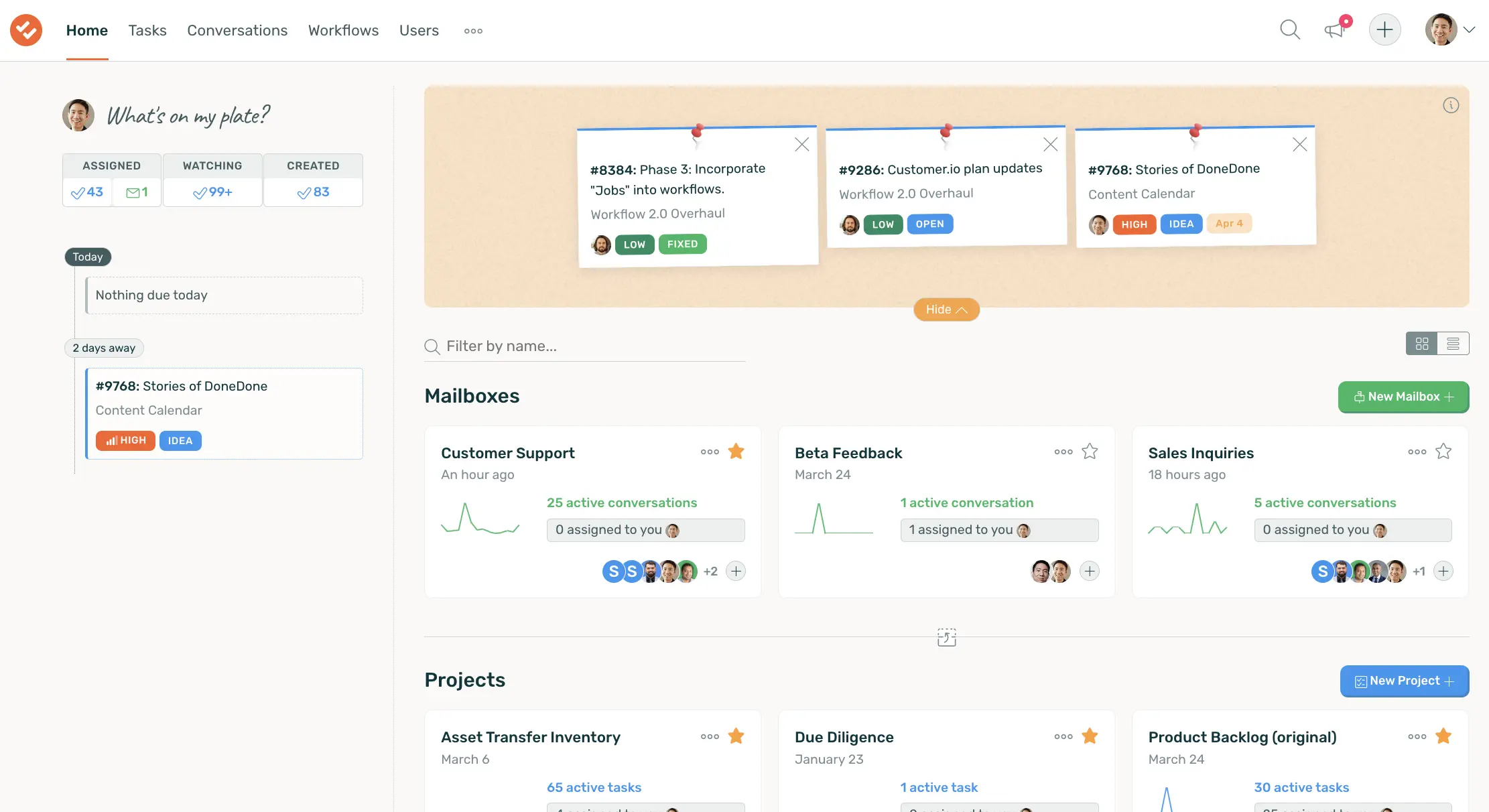This screenshot has width=1489, height=812.
Task: Click the user avatar beside What's on my plate
Action: point(78,115)
